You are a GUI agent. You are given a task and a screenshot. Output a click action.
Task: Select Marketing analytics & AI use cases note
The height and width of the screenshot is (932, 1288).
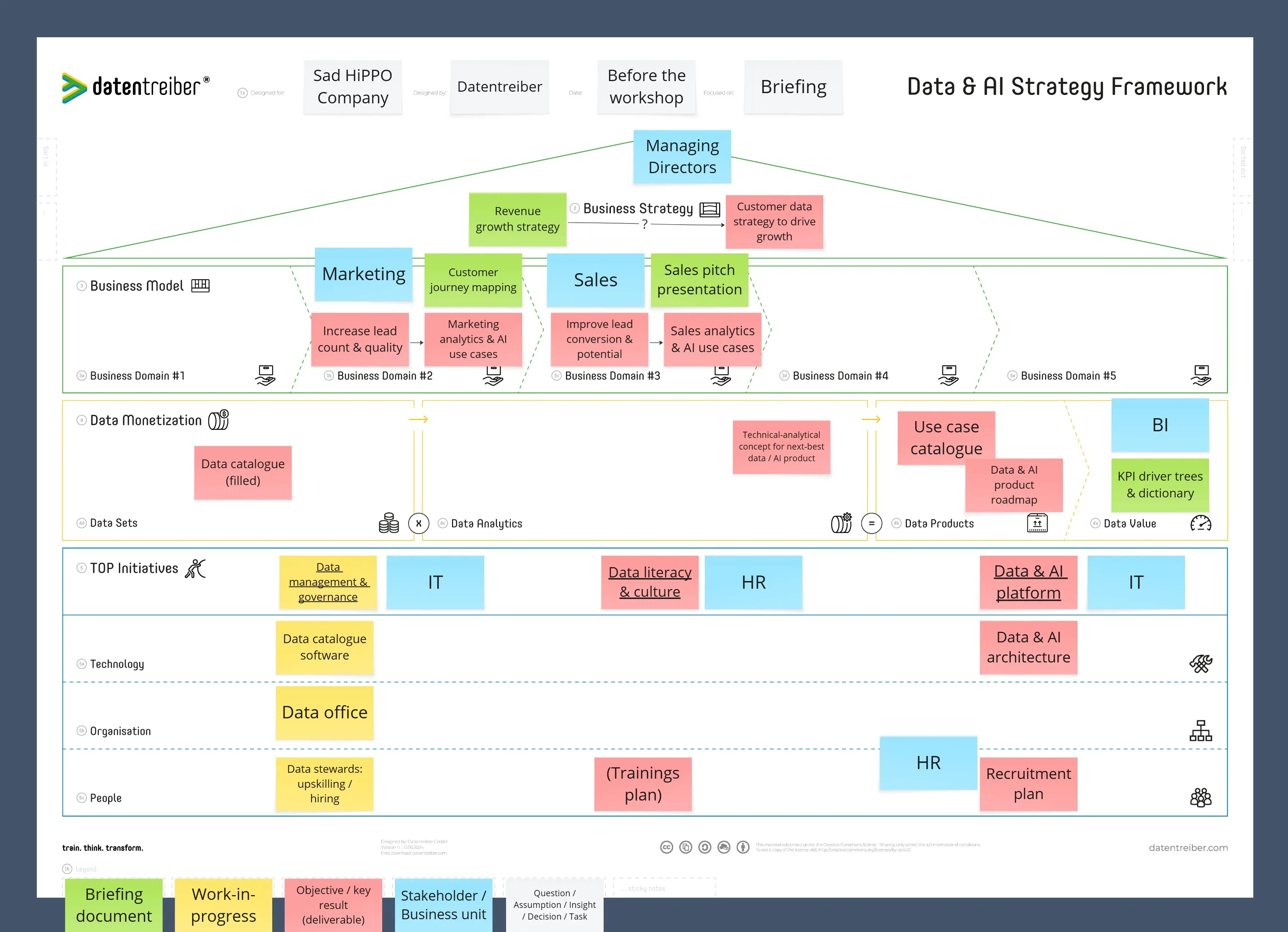(x=473, y=339)
